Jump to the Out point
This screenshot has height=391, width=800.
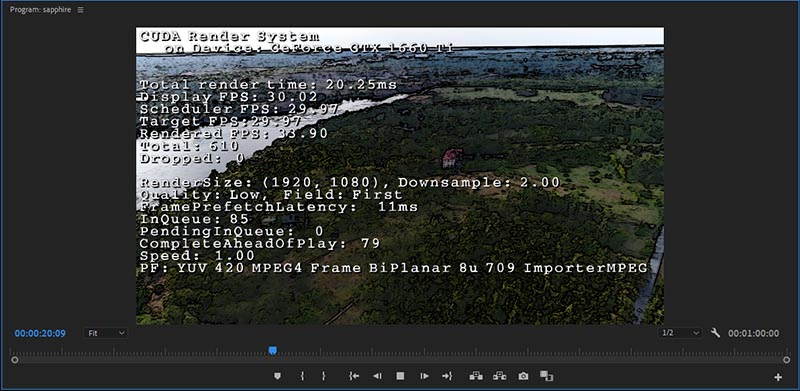click(x=447, y=376)
